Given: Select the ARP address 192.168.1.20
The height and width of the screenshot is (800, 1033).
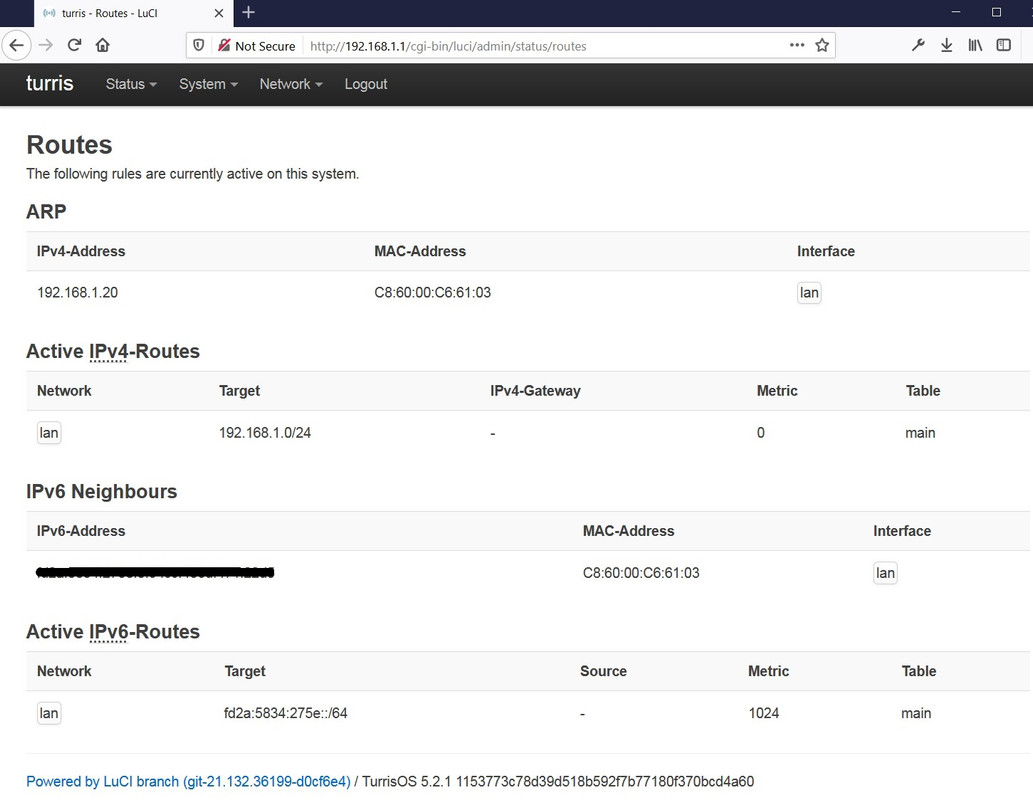Looking at the screenshot, I should [77, 293].
